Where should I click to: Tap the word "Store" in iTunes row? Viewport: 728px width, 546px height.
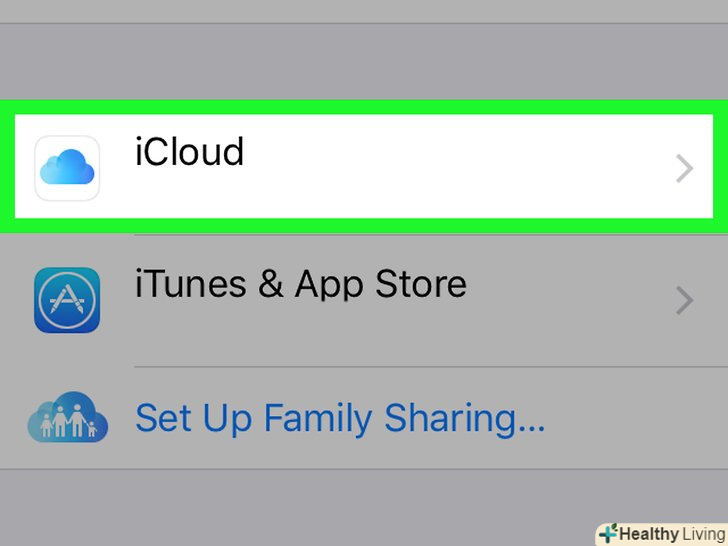click(x=421, y=284)
